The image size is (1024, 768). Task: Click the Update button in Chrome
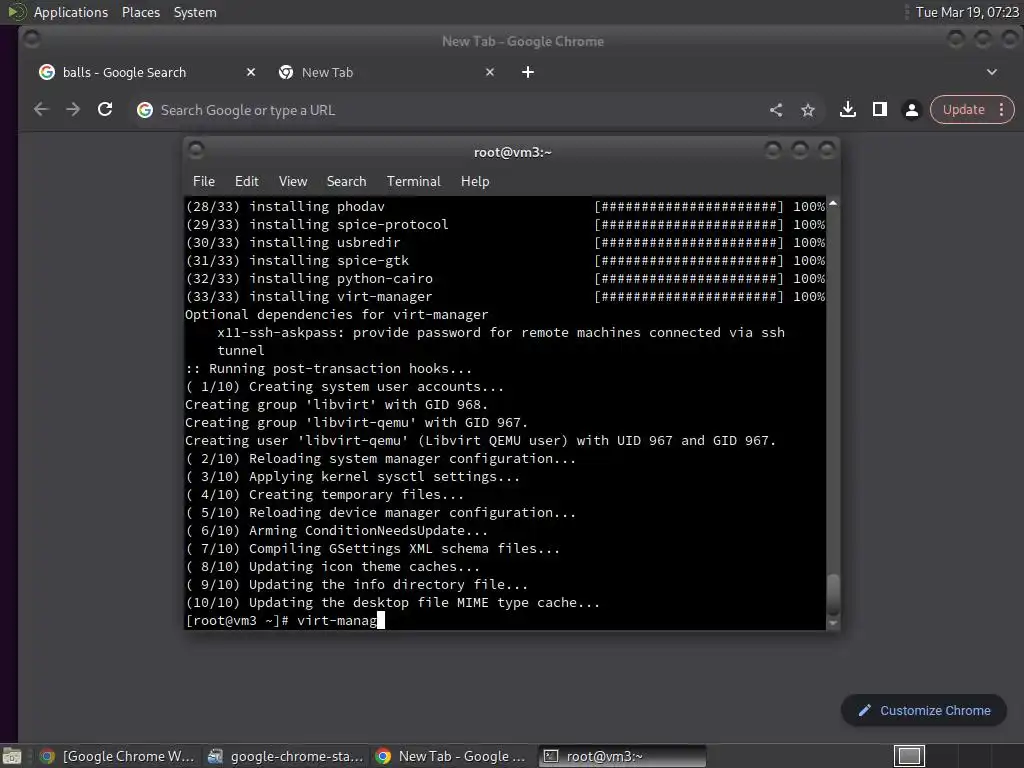pos(963,110)
